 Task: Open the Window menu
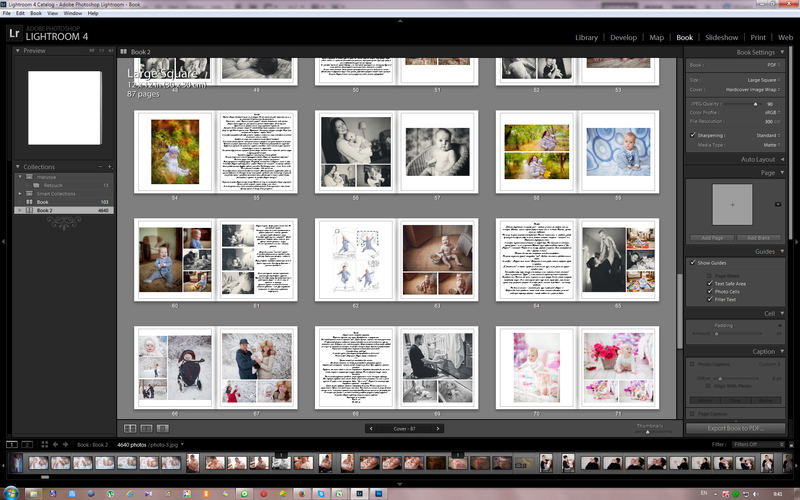(x=72, y=13)
